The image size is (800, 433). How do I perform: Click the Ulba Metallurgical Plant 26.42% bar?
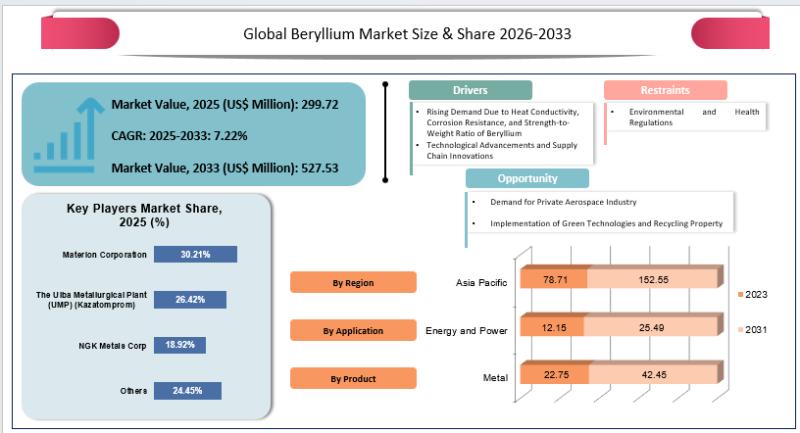(x=189, y=299)
